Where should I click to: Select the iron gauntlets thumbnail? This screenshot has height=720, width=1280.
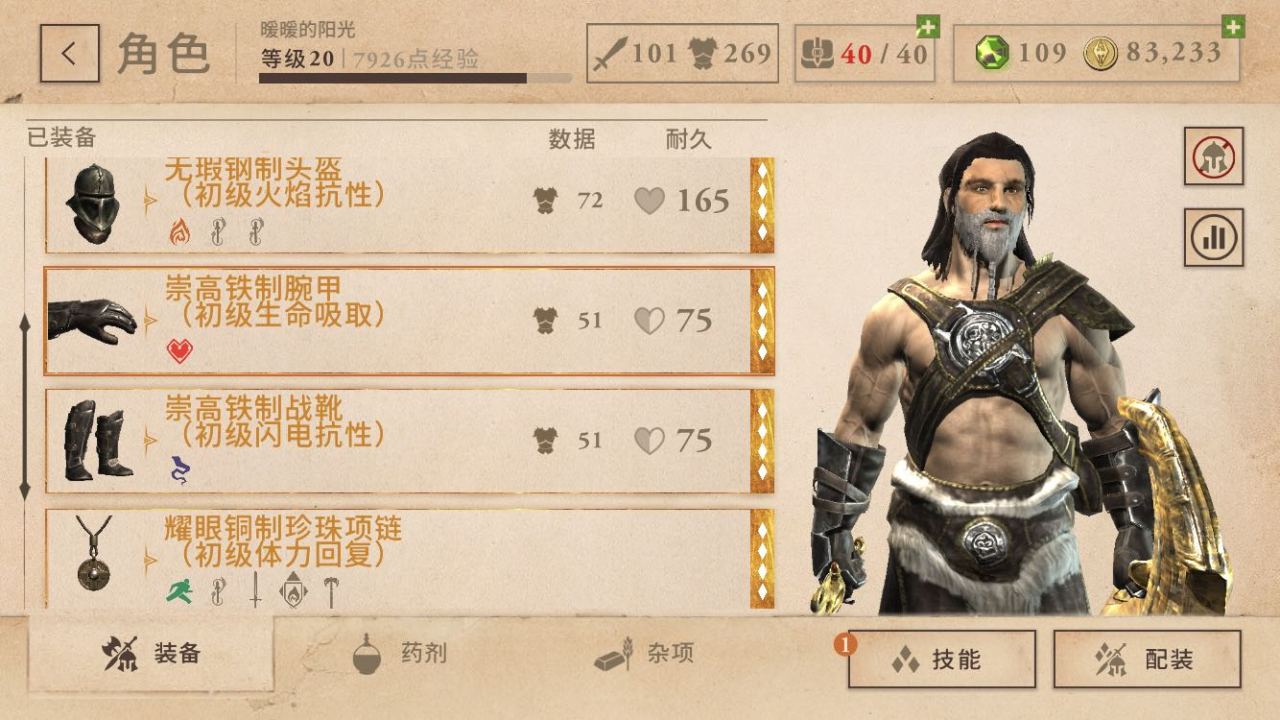92,321
